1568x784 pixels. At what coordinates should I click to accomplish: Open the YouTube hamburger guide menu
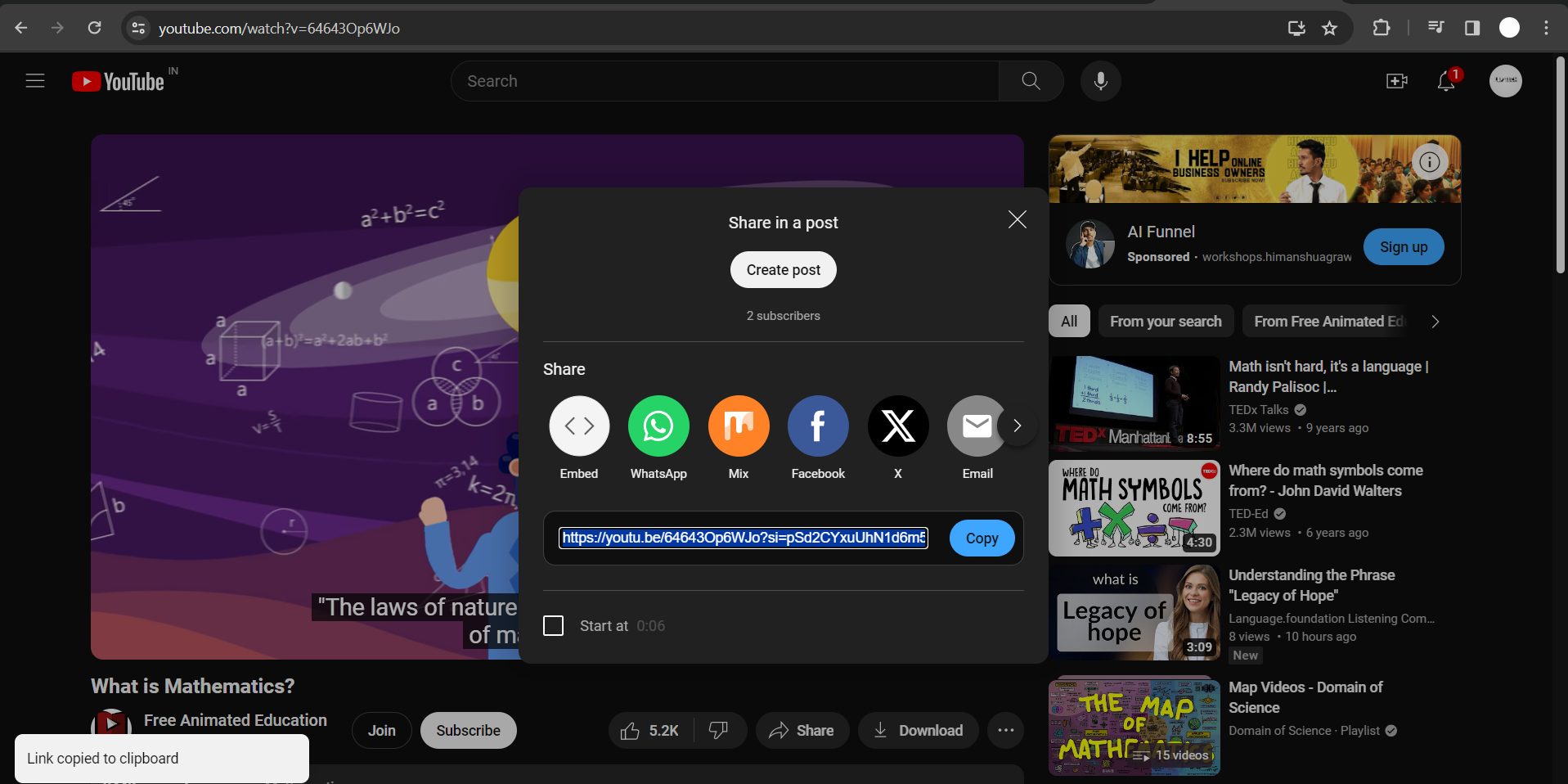(x=35, y=81)
